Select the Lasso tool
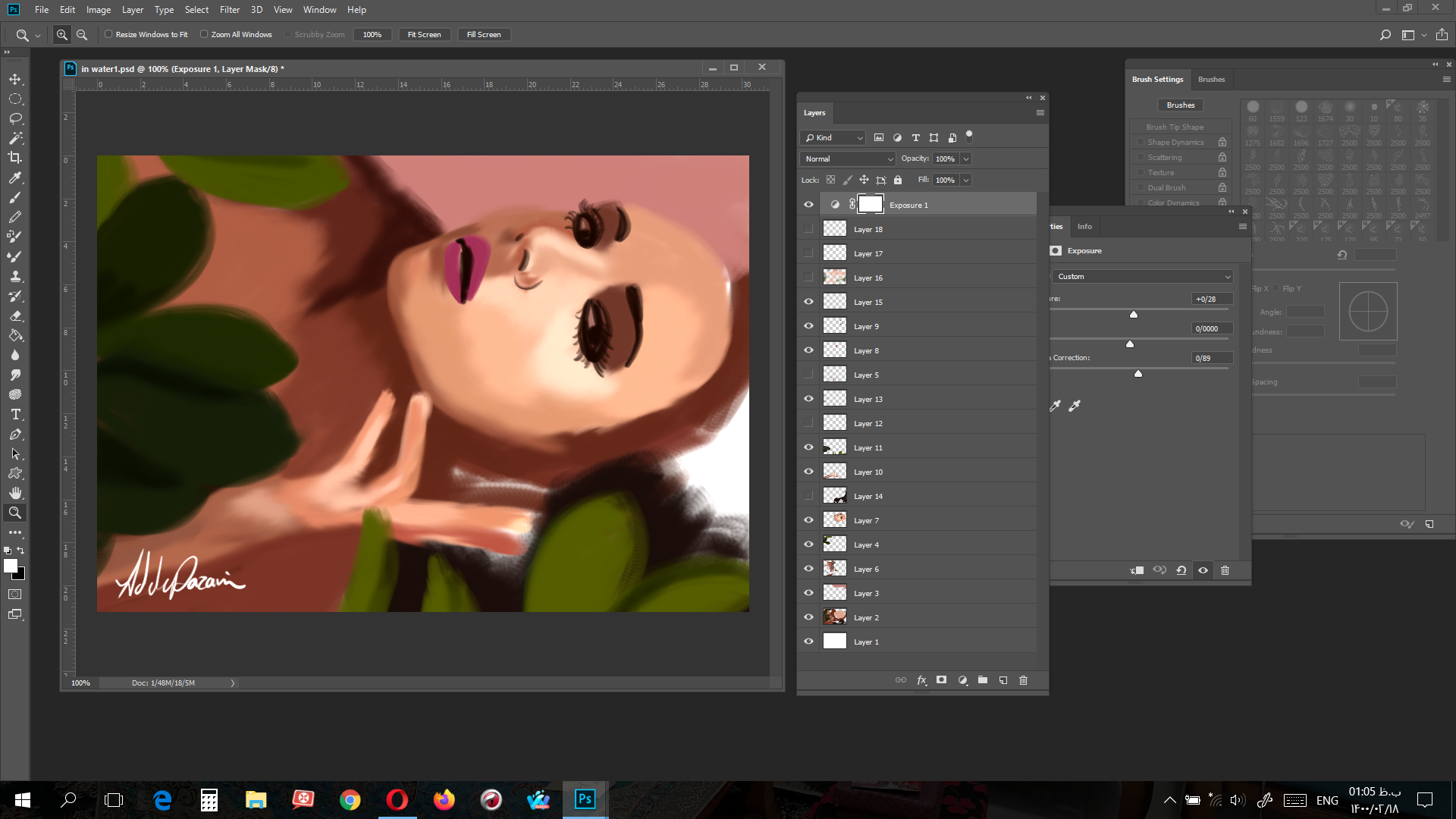Screen dimensions: 1456x819 click(x=15, y=119)
